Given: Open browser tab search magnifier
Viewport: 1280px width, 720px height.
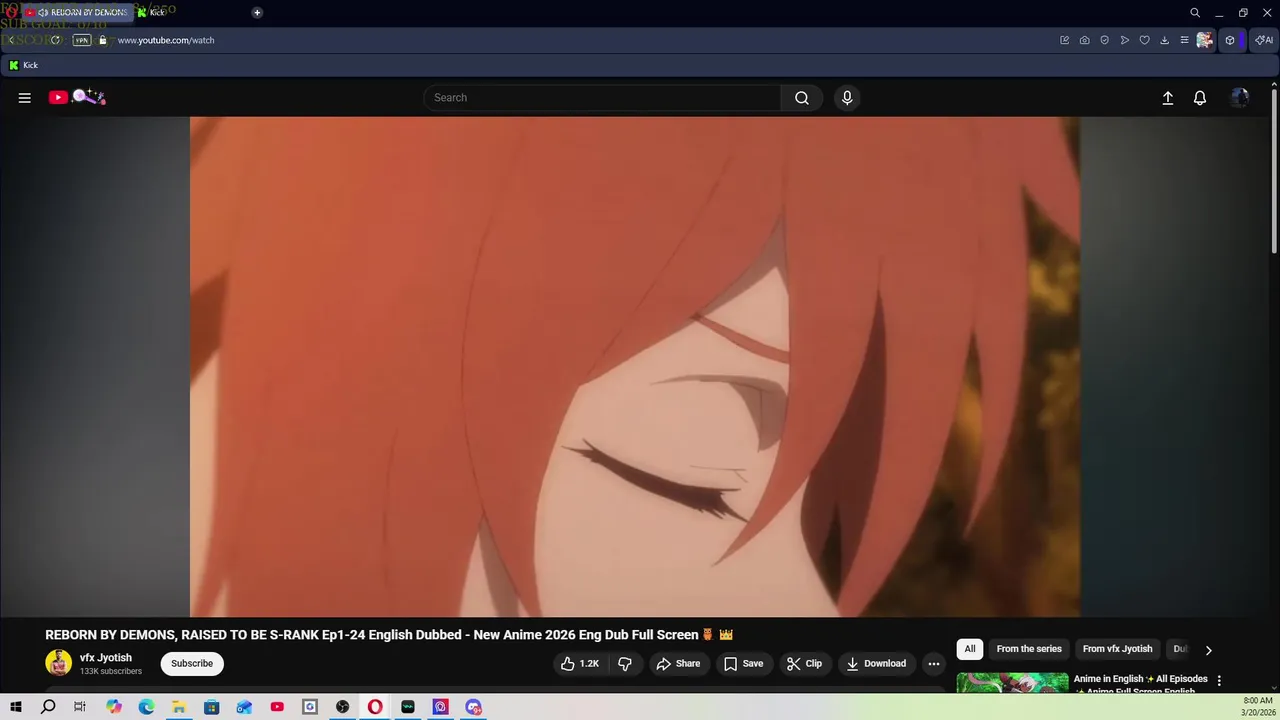Looking at the screenshot, I should point(1195,13).
